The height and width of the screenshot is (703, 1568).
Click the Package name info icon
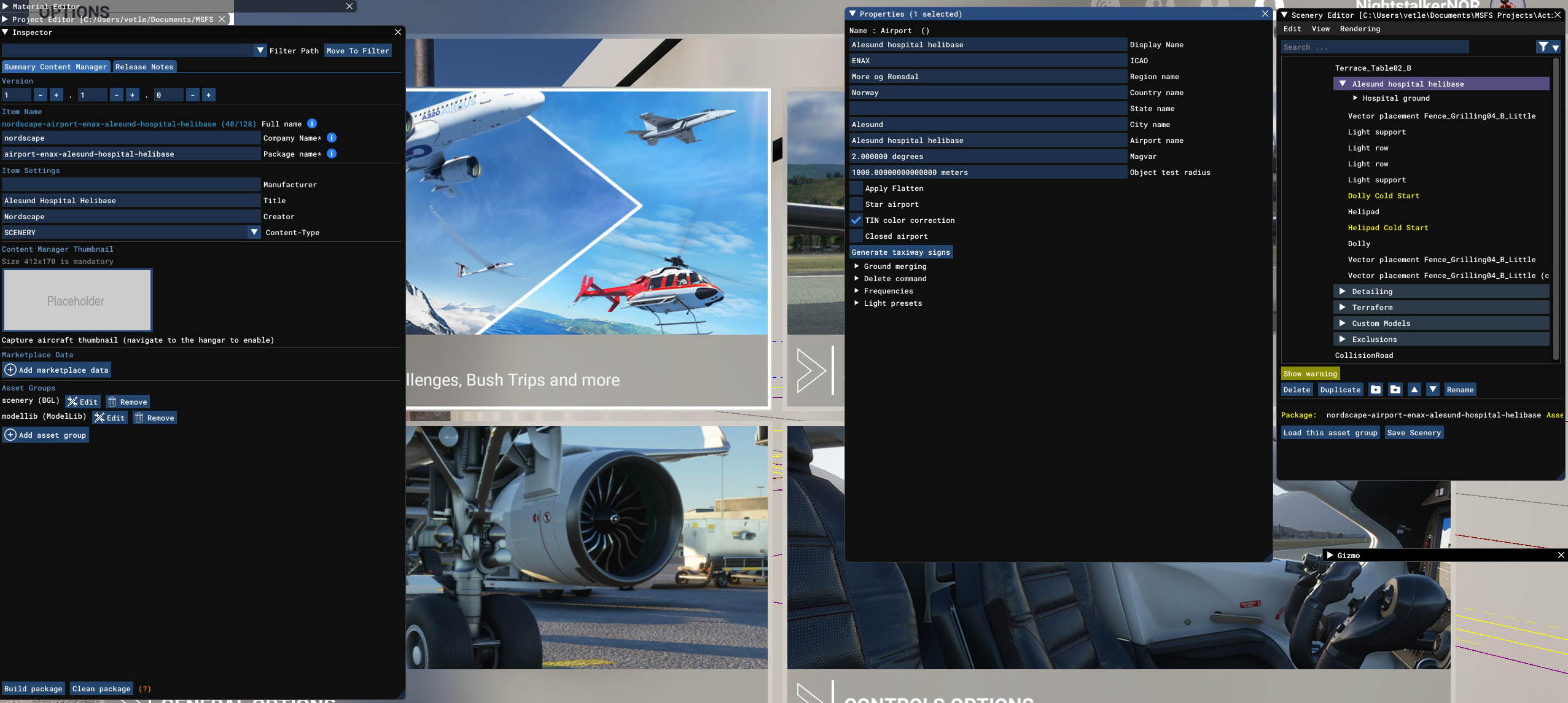[x=332, y=153]
